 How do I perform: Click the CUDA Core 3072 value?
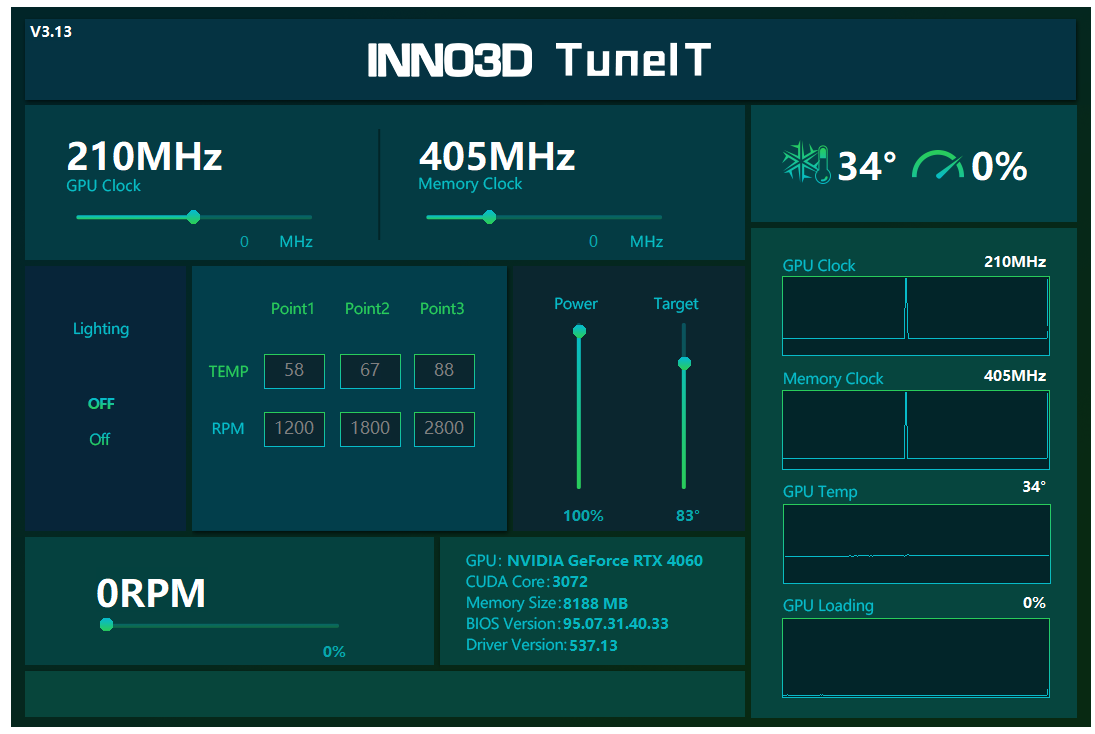(570, 582)
